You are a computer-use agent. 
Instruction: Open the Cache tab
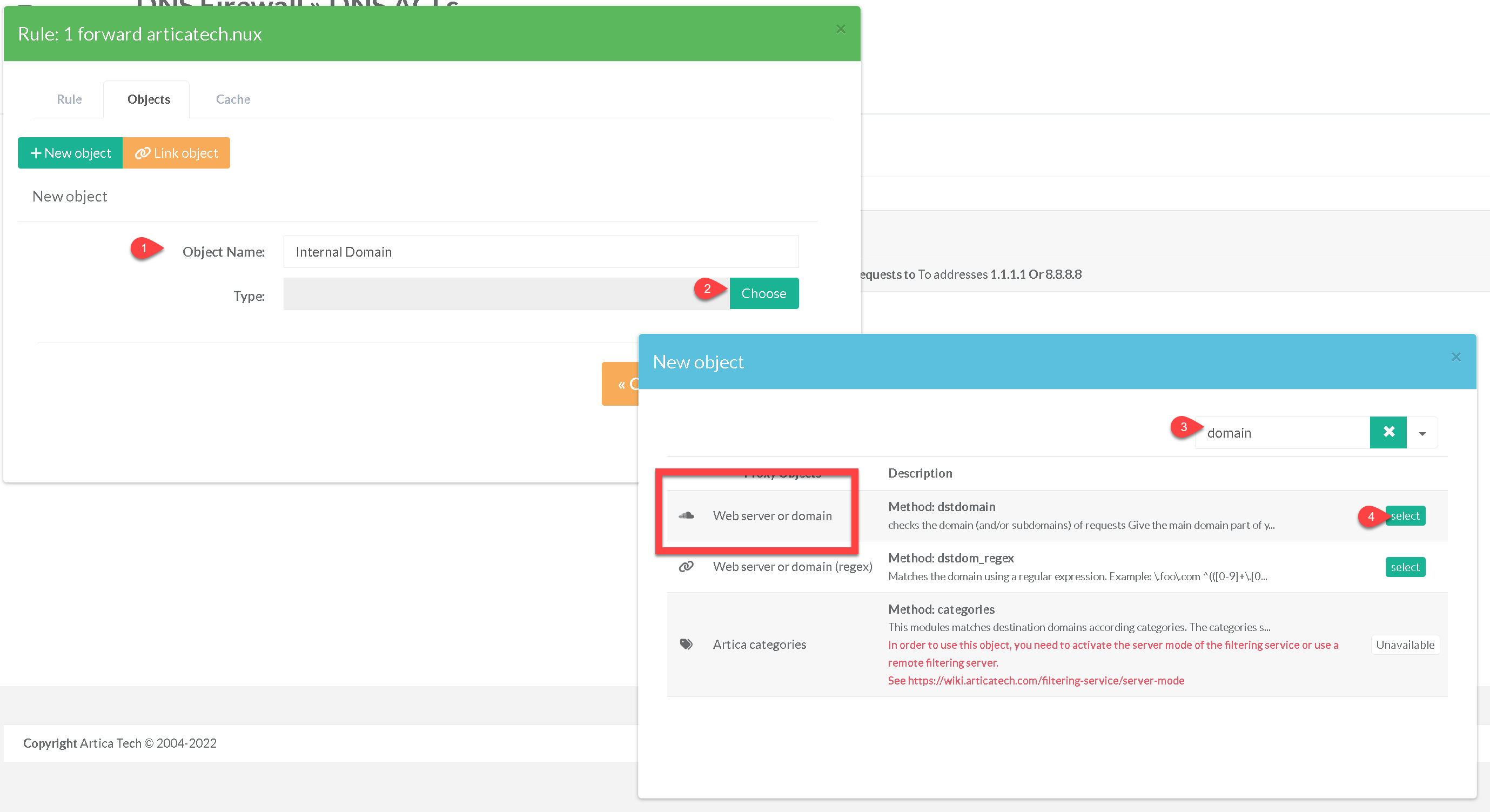pyautogui.click(x=232, y=99)
